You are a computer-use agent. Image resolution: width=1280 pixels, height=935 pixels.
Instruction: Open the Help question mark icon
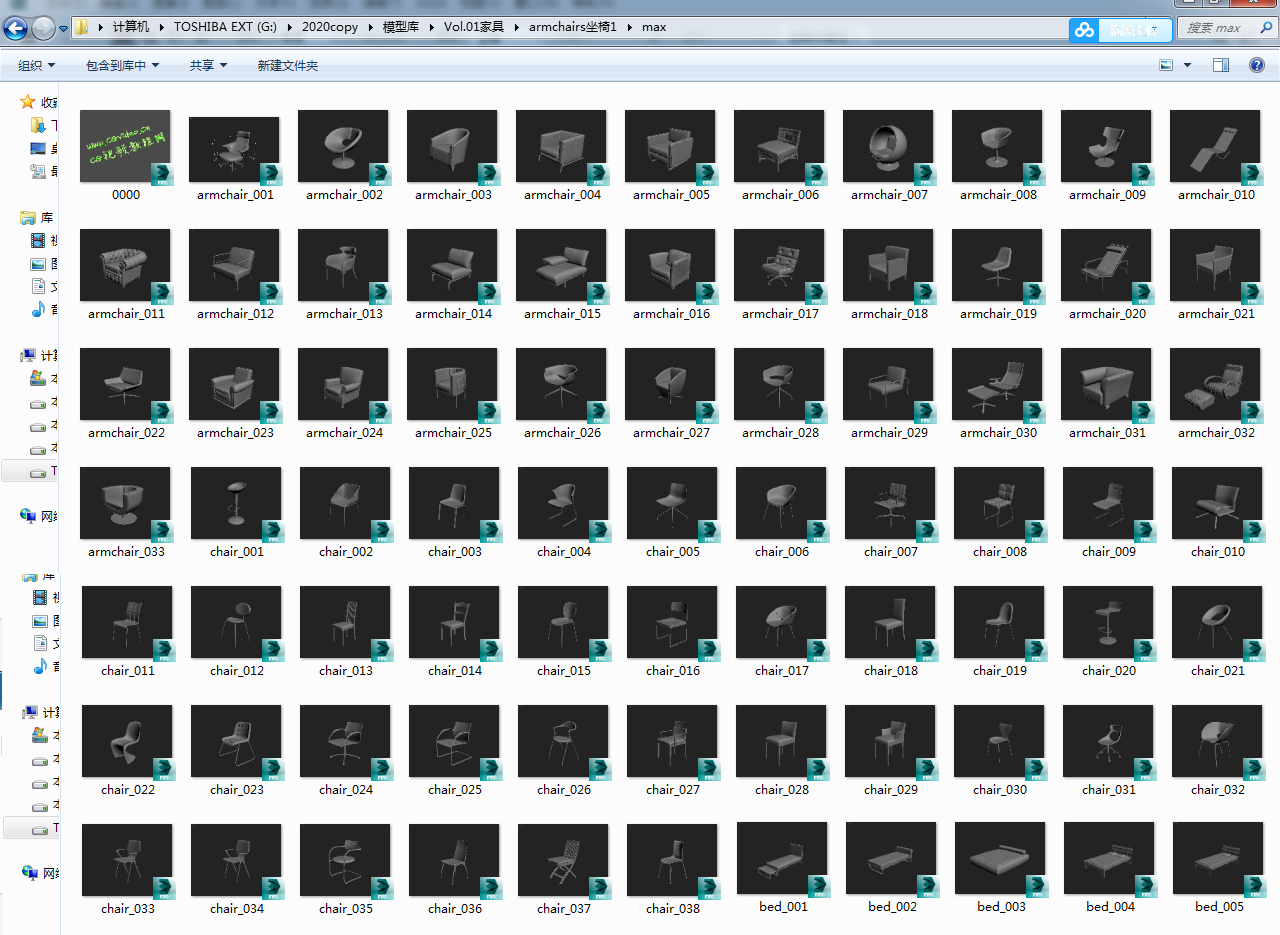[x=1257, y=65]
